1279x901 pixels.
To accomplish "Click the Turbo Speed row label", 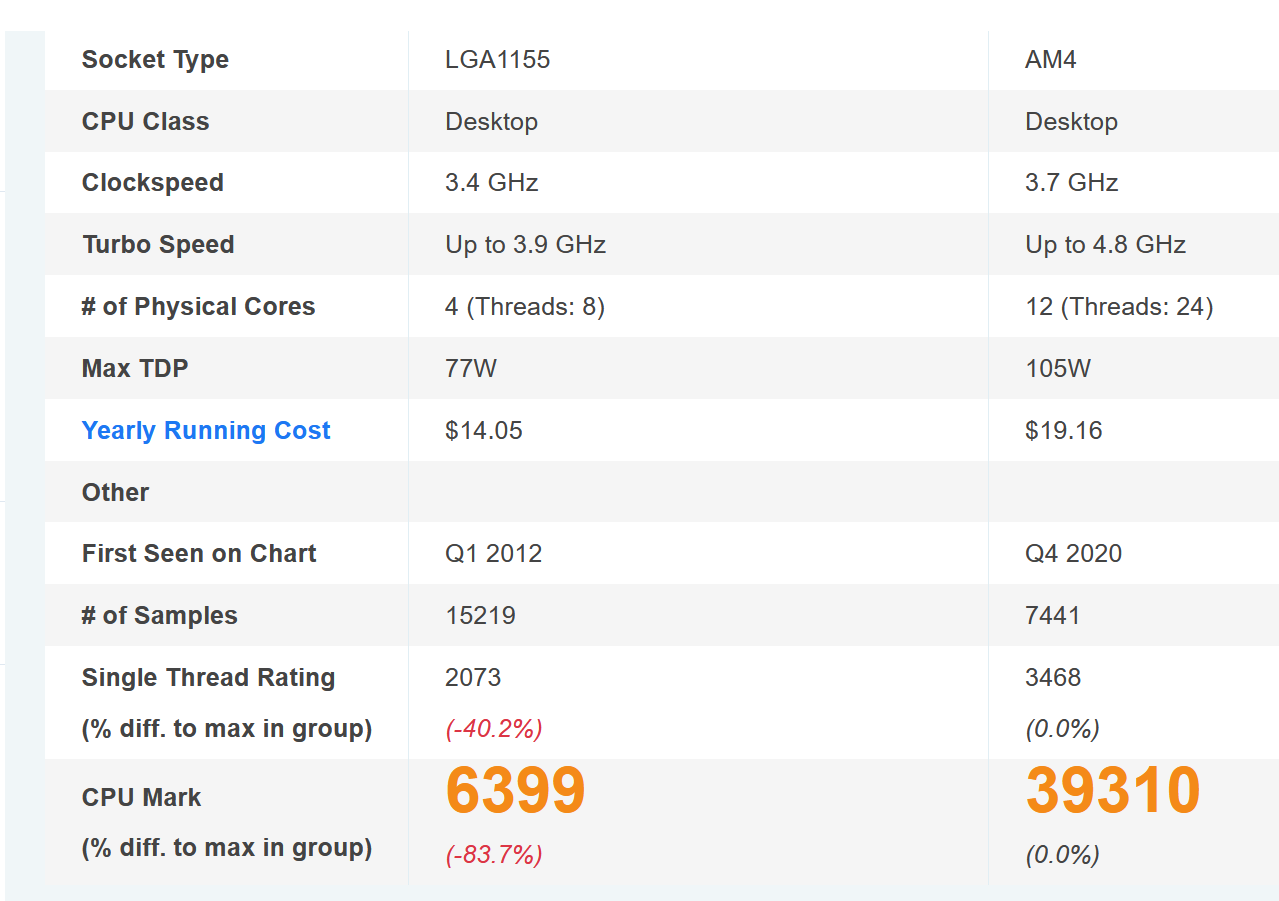I will tap(158, 245).
